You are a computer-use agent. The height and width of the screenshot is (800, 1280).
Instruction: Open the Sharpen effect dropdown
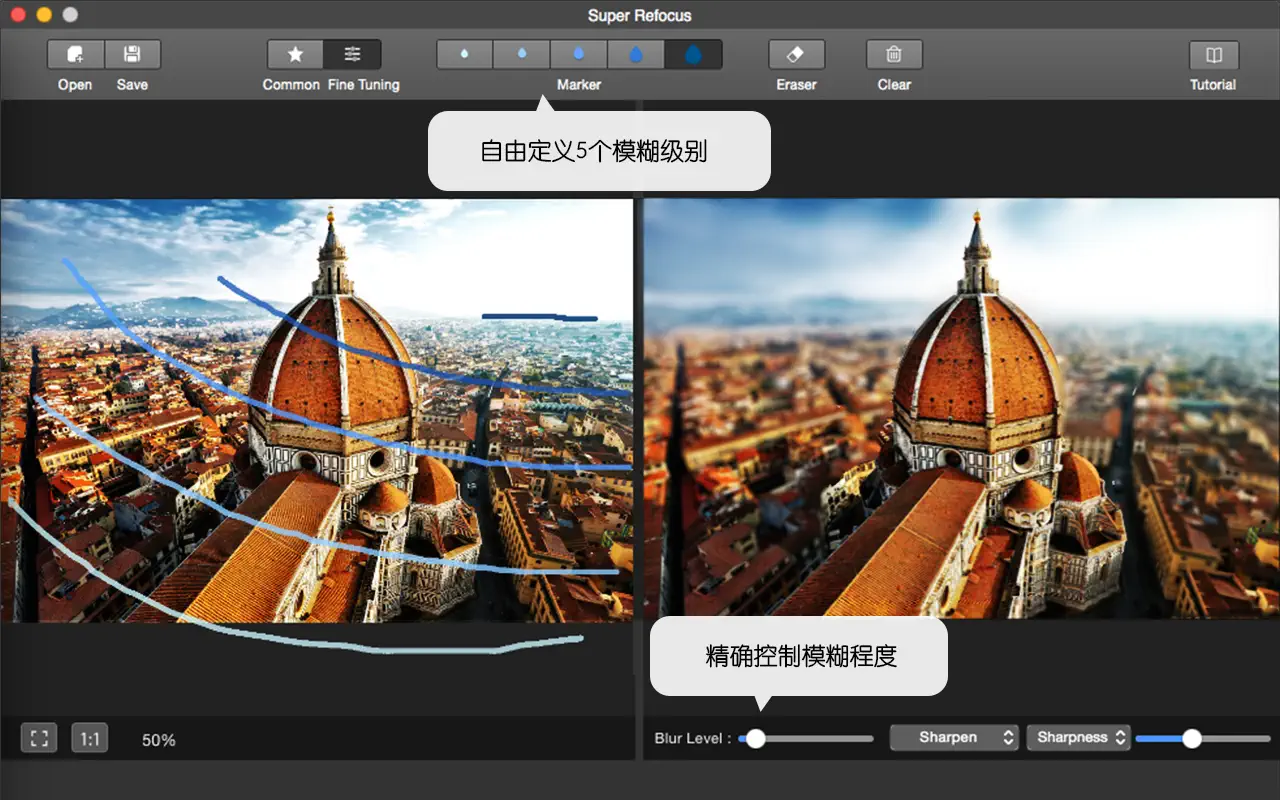coord(953,737)
